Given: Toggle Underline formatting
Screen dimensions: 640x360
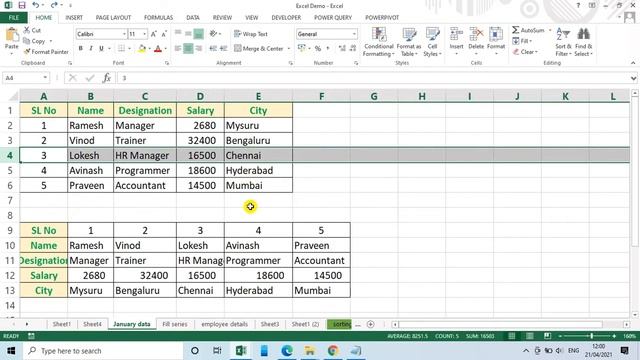Looking at the screenshot, I should (101, 49).
